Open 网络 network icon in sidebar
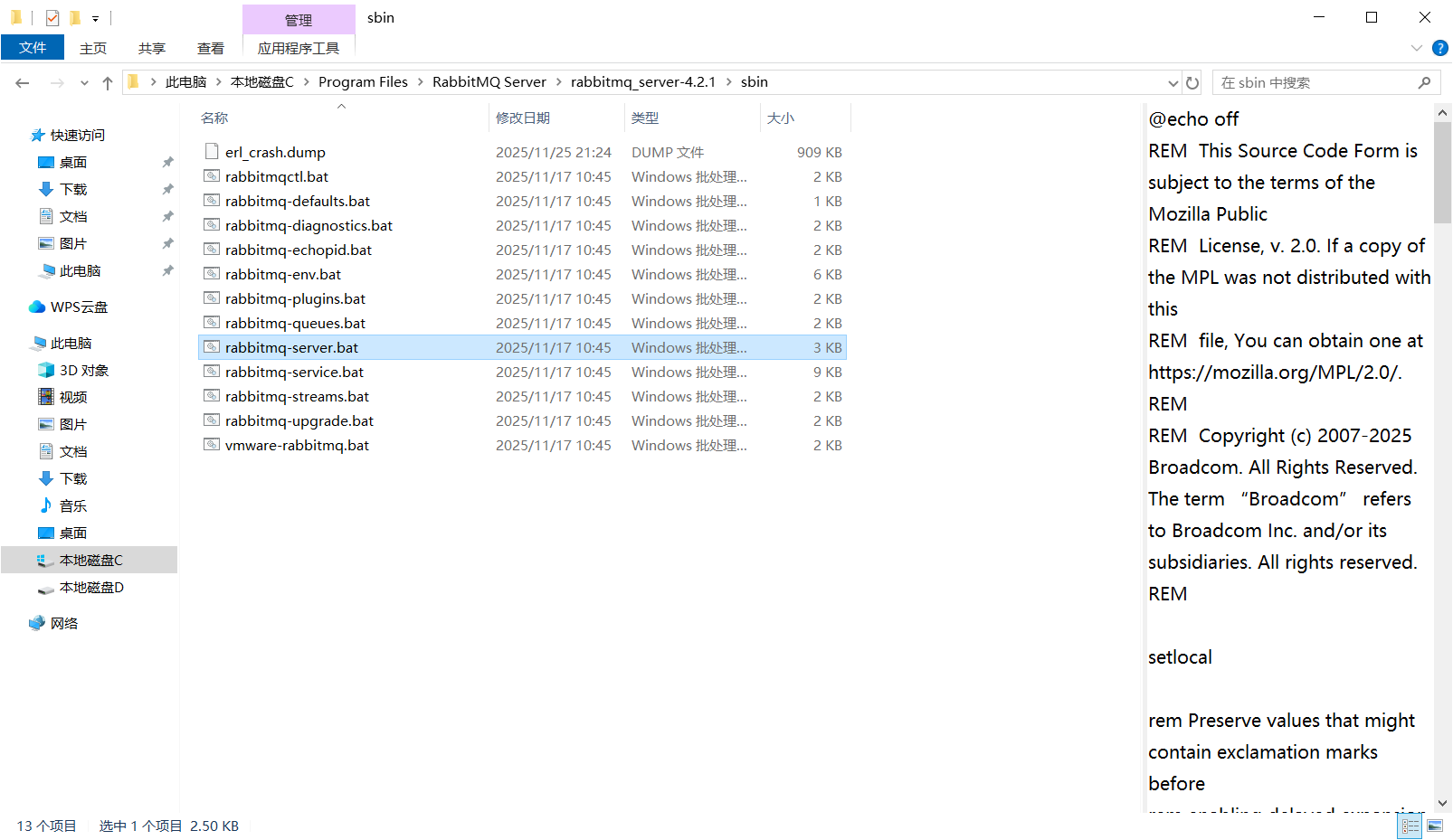 (37, 623)
